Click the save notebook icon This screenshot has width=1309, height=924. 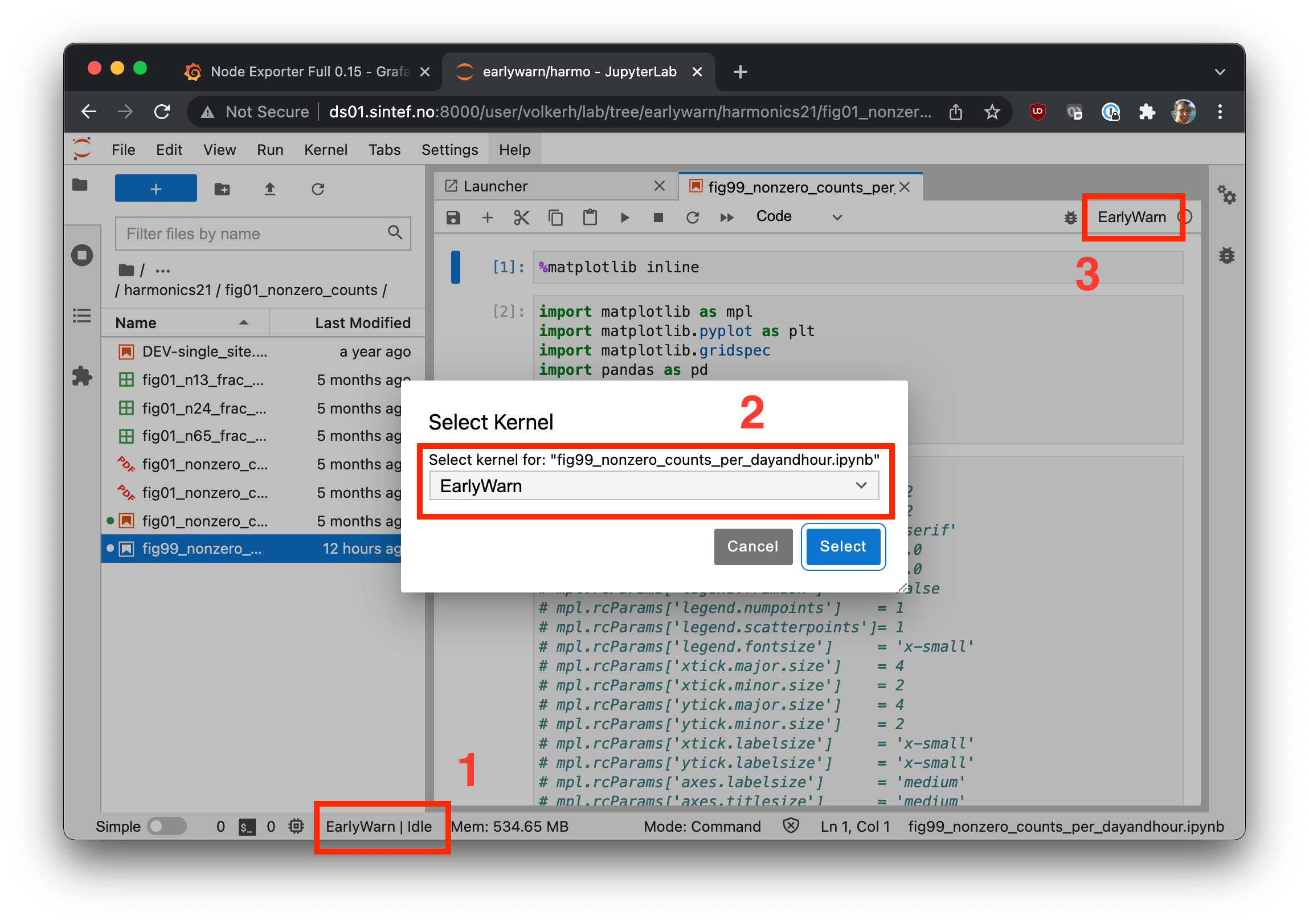[453, 217]
